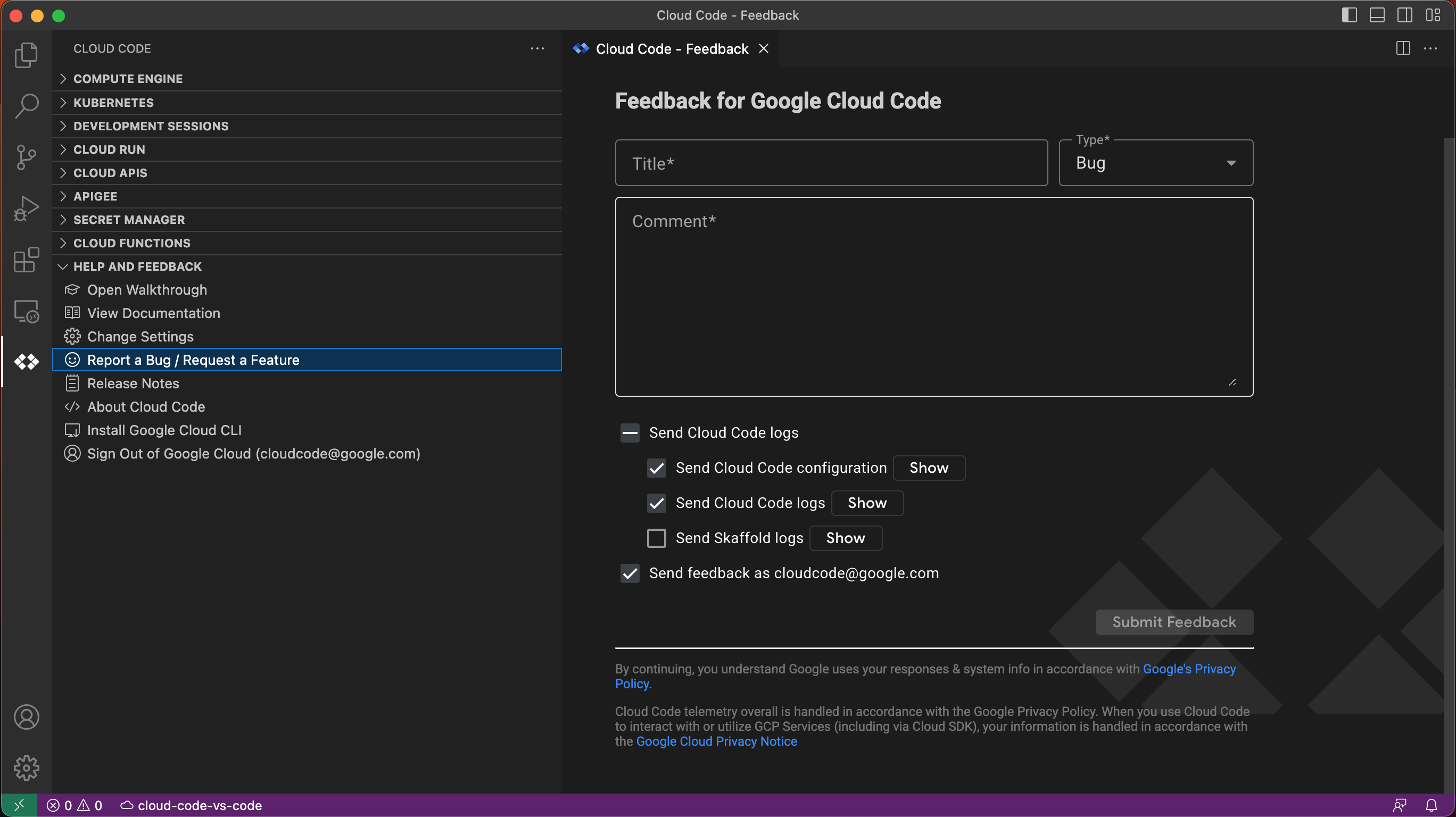Open notifications bell in status bar

[1432, 805]
